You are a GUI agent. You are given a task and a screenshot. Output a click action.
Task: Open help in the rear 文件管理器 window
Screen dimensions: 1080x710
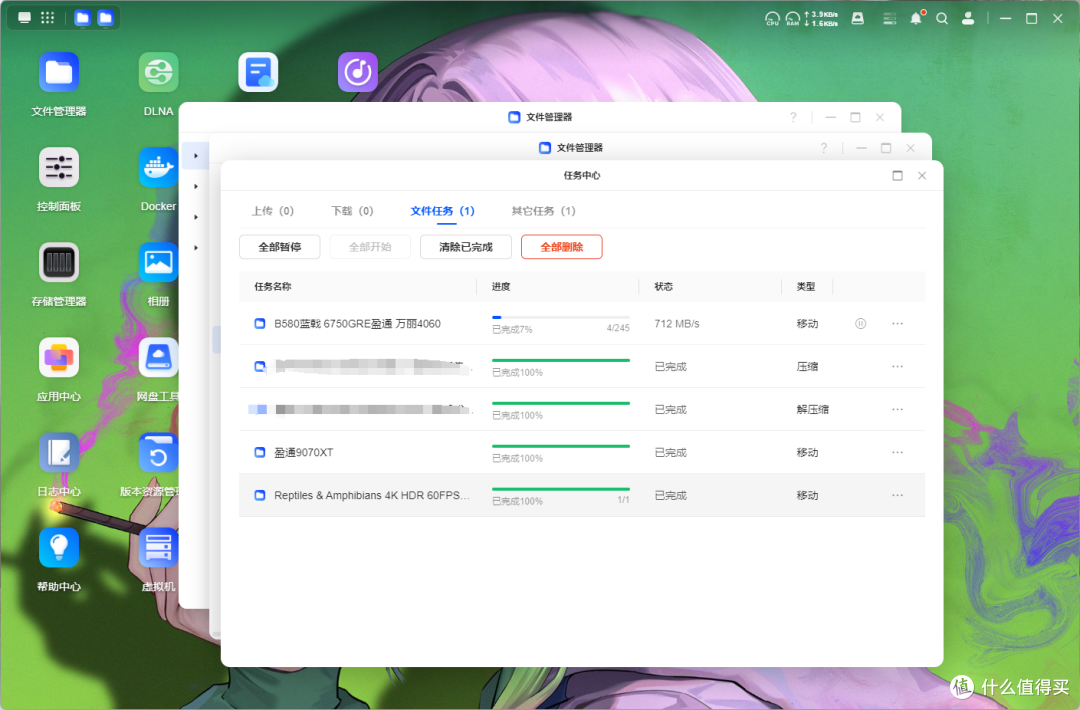coord(793,117)
